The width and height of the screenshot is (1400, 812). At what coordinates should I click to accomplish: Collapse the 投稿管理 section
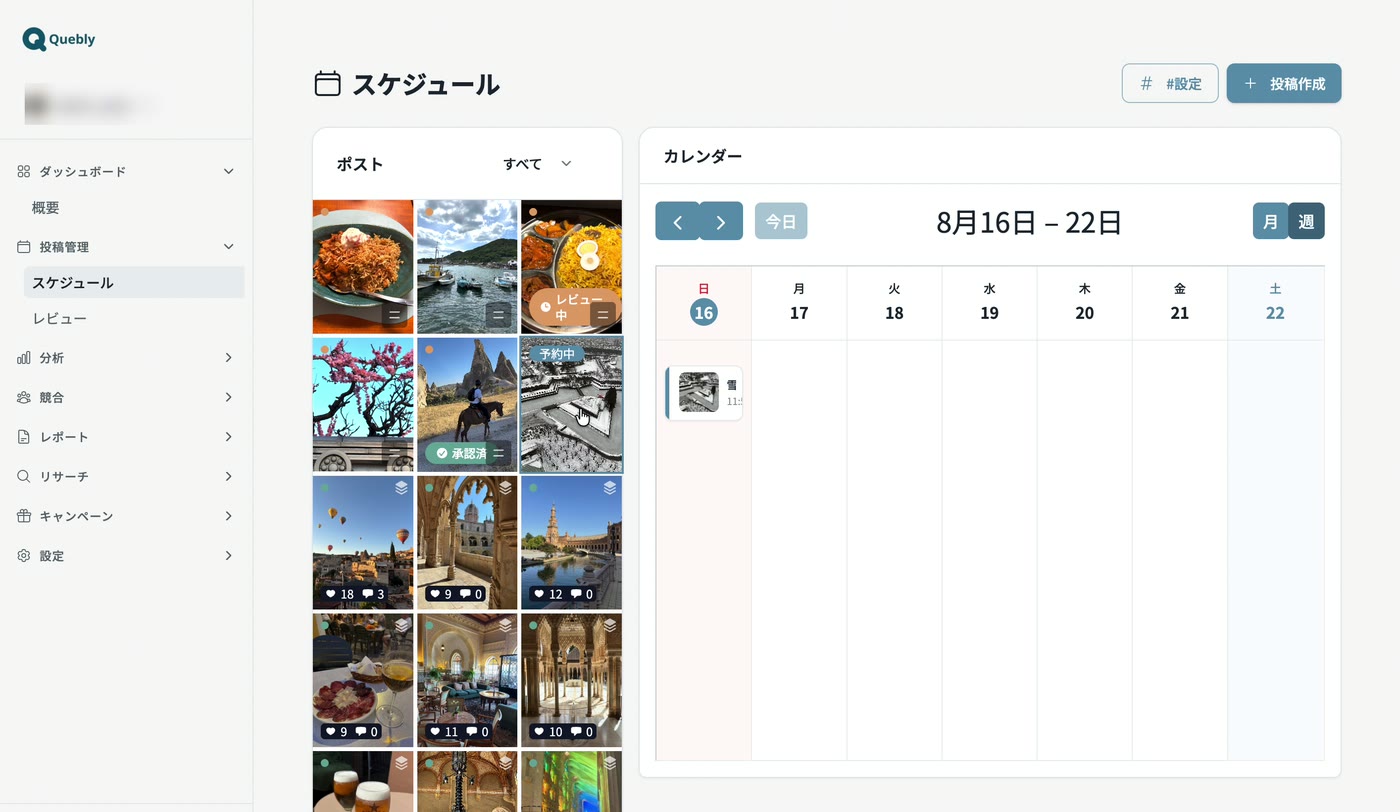click(228, 246)
